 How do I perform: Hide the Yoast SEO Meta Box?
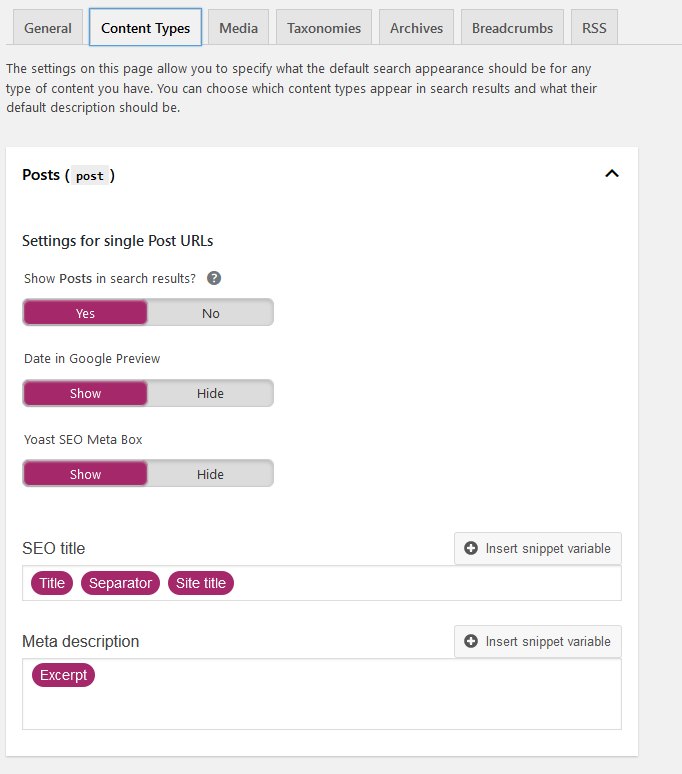[211, 474]
